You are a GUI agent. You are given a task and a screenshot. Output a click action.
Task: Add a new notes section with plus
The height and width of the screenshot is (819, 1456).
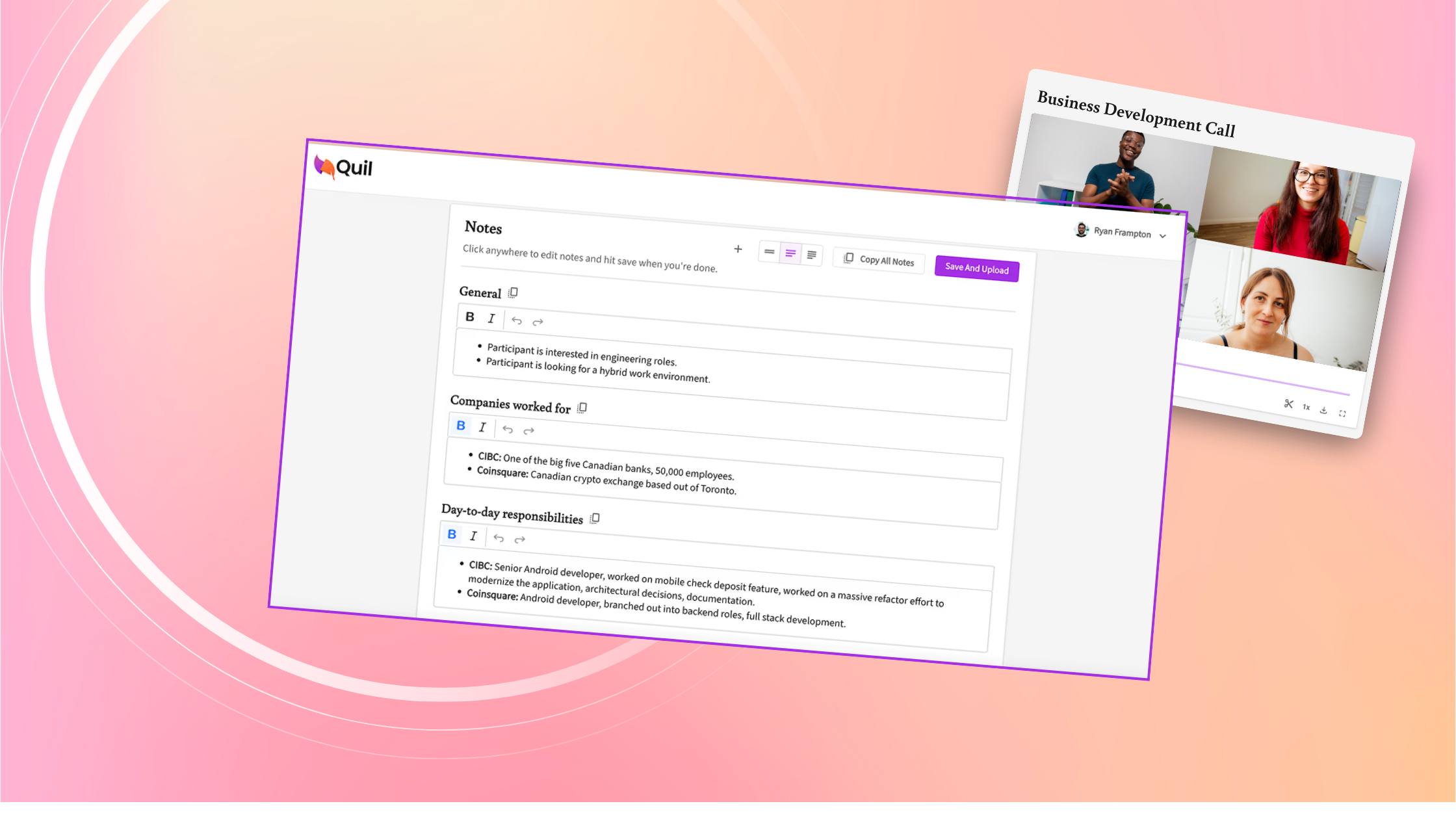(738, 249)
